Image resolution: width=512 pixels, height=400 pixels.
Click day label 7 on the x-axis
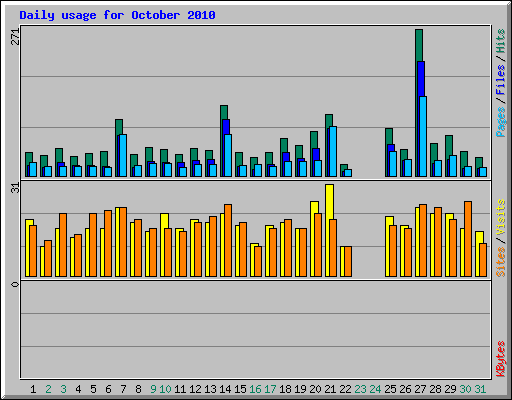(x=123, y=389)
